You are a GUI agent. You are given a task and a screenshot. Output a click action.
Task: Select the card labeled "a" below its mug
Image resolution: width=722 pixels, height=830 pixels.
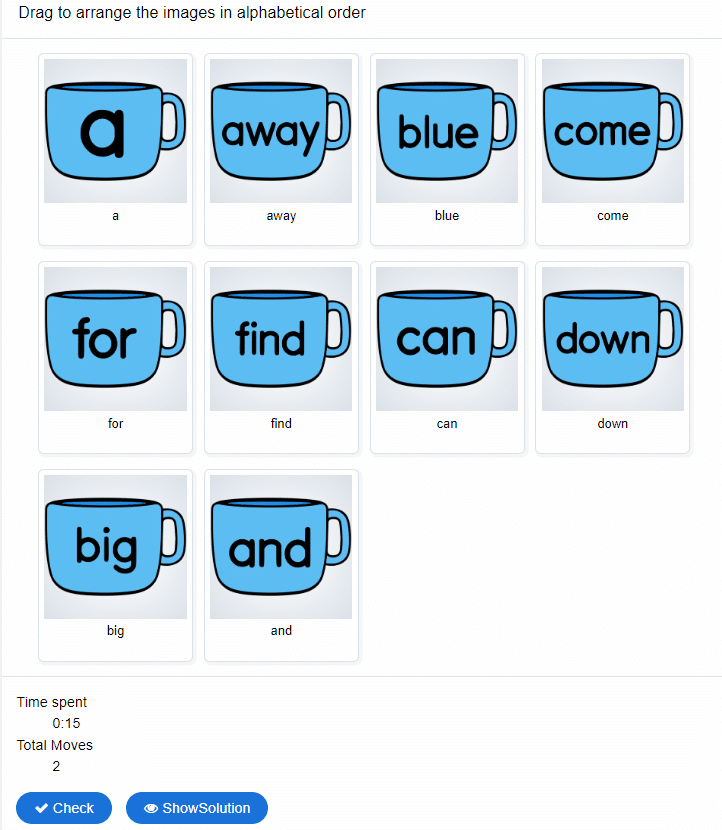115,215
